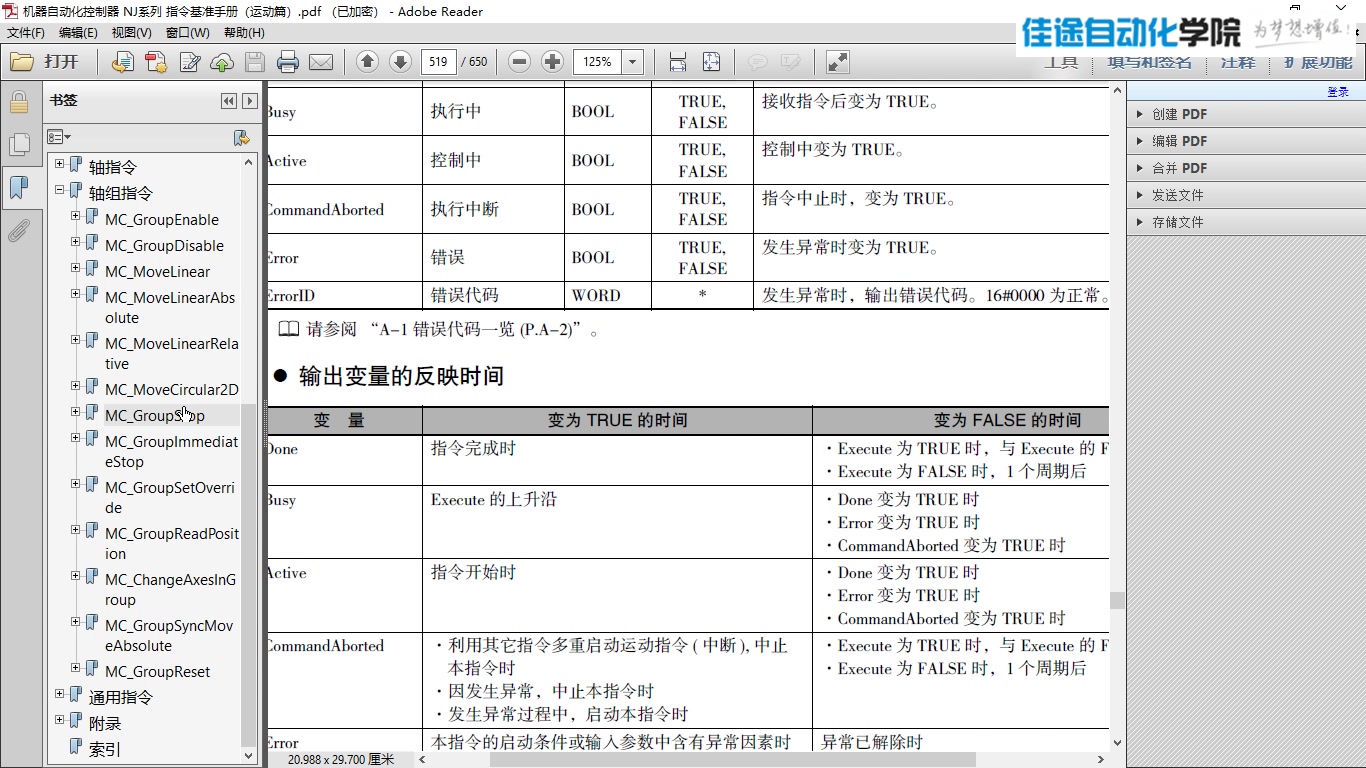This screenshot has width=1366, height=768.
Task: Select MC_GroupImmediateStop bookmark
Action: coord(171,452)
